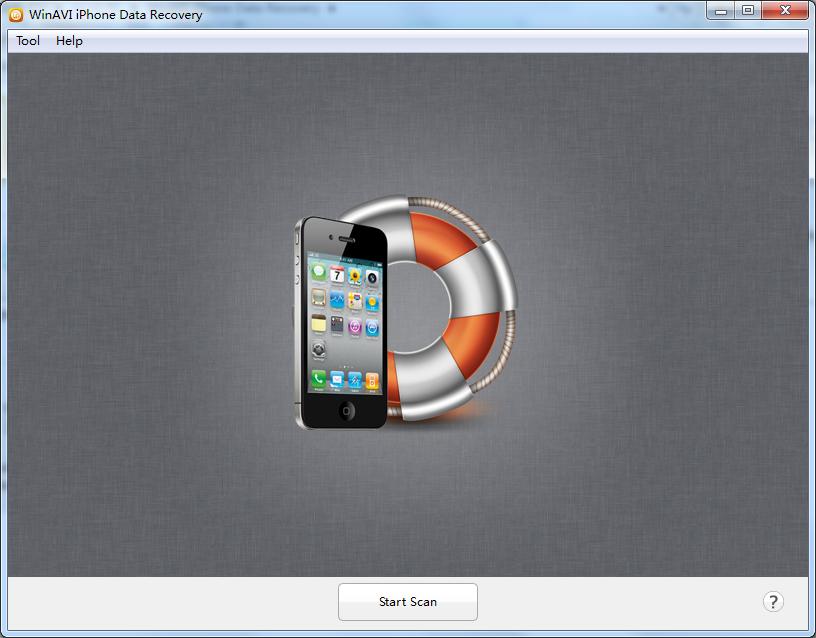Click the green Messages icon on iPhone image
This screenshot has width=816, height=638.
coord(318,271)
